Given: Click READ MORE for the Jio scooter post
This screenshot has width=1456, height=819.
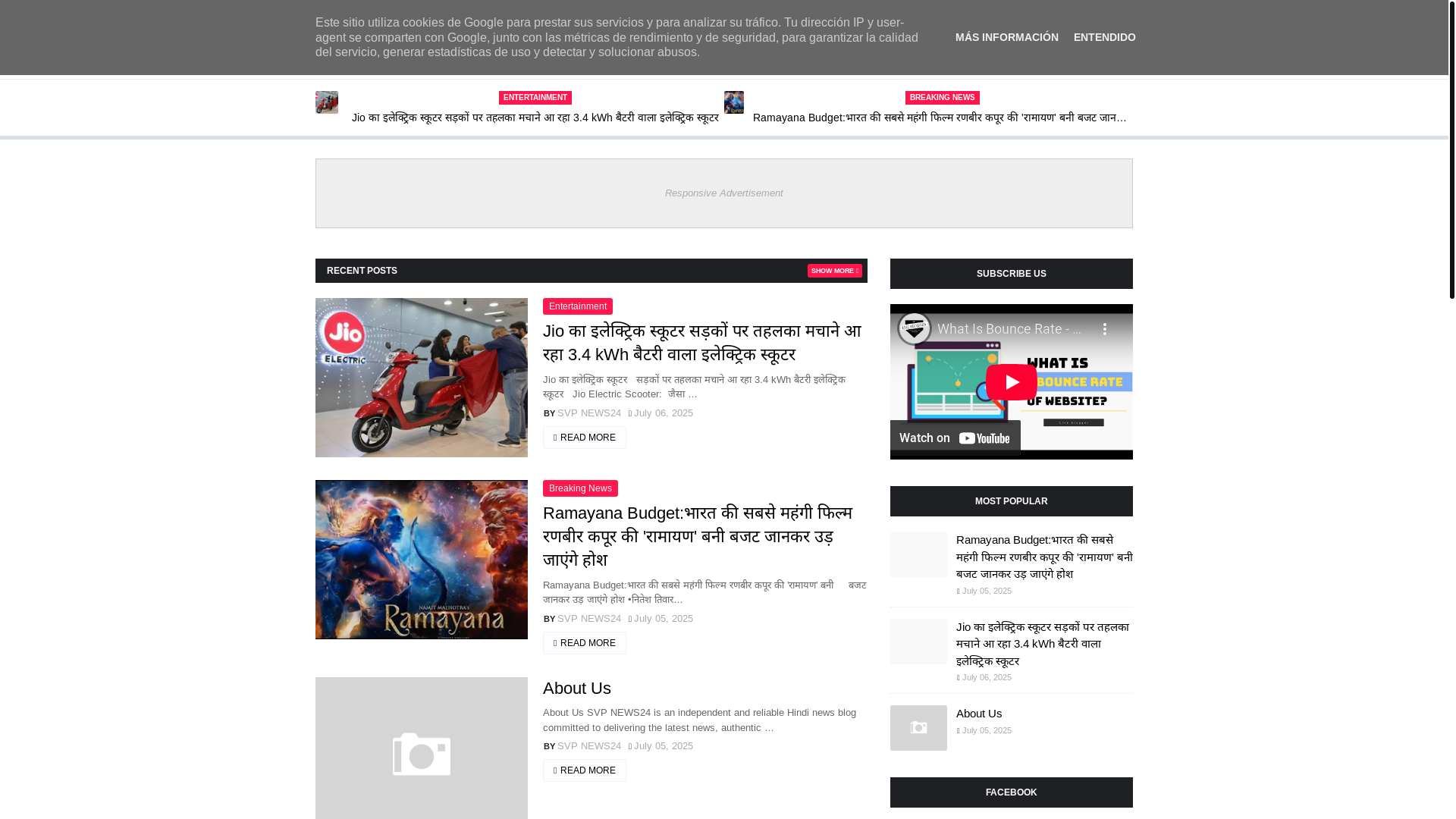Looking at the screenshot, I should (x=585, y=438).
